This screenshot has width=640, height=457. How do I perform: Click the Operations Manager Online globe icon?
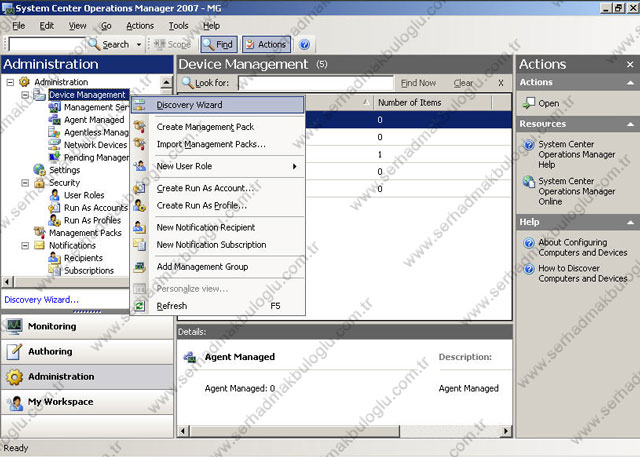click(529, 182)
